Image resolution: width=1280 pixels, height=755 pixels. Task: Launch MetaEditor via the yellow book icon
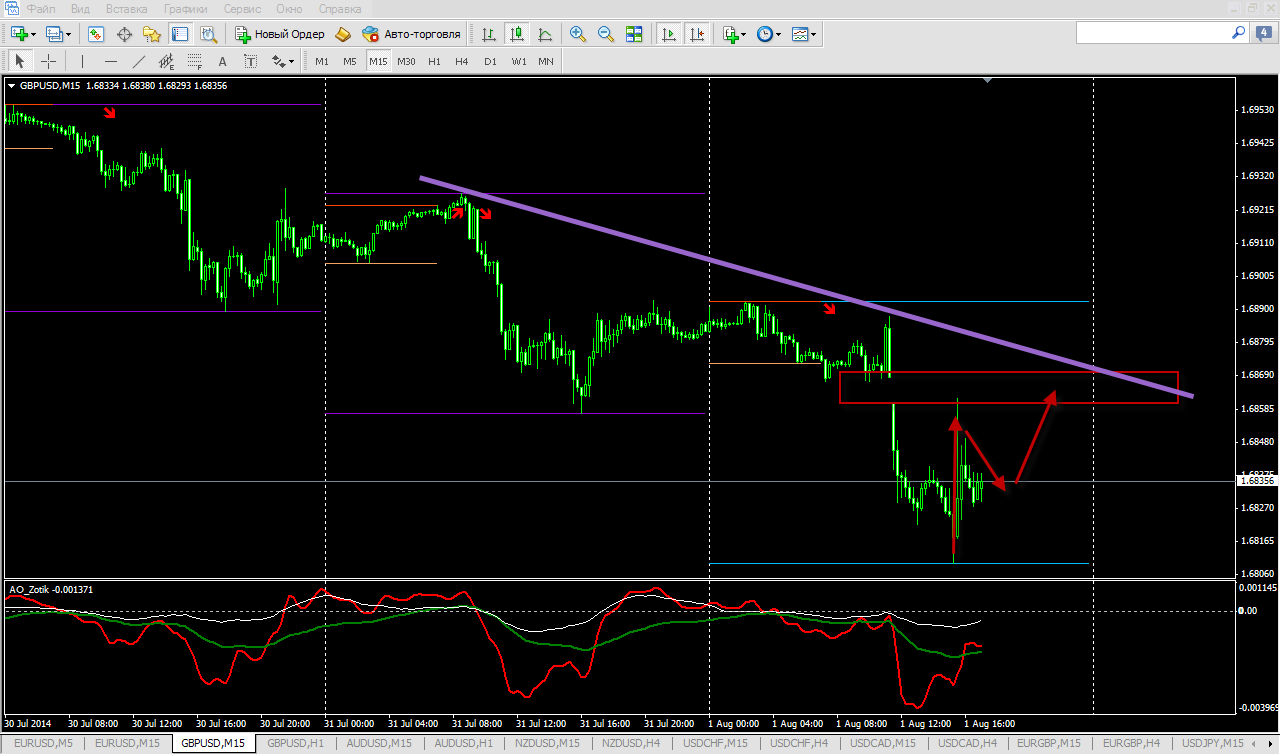coord(343,34)
